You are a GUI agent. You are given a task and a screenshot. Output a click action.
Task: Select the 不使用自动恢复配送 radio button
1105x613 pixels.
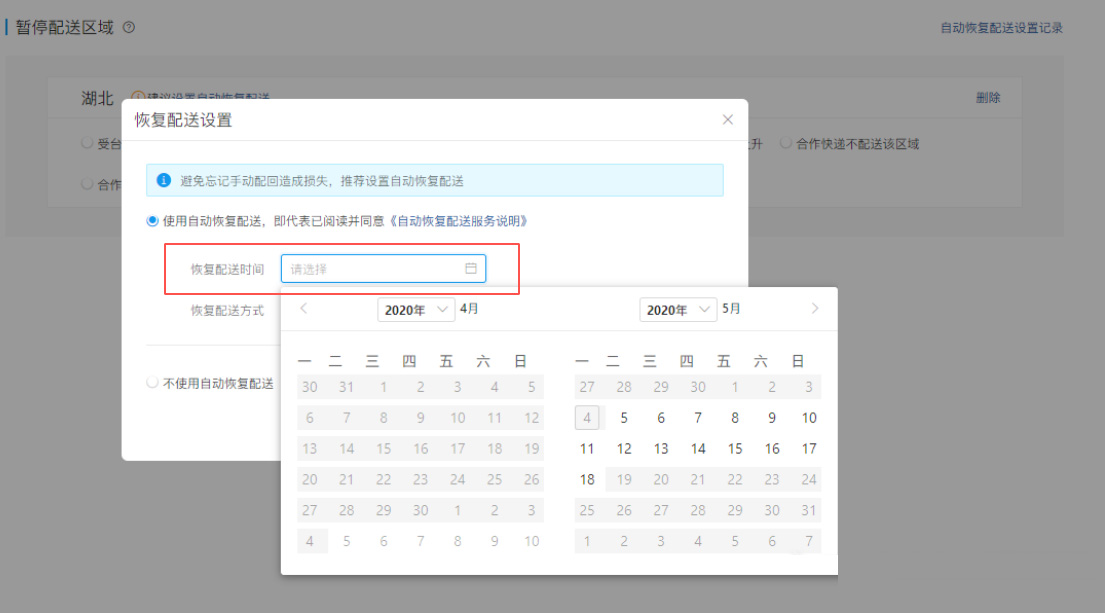152,381
